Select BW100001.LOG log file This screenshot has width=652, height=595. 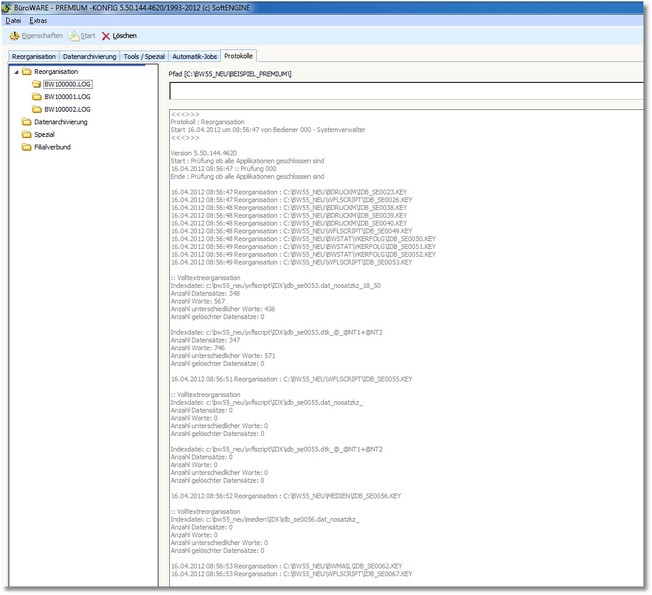pos(68,97)
